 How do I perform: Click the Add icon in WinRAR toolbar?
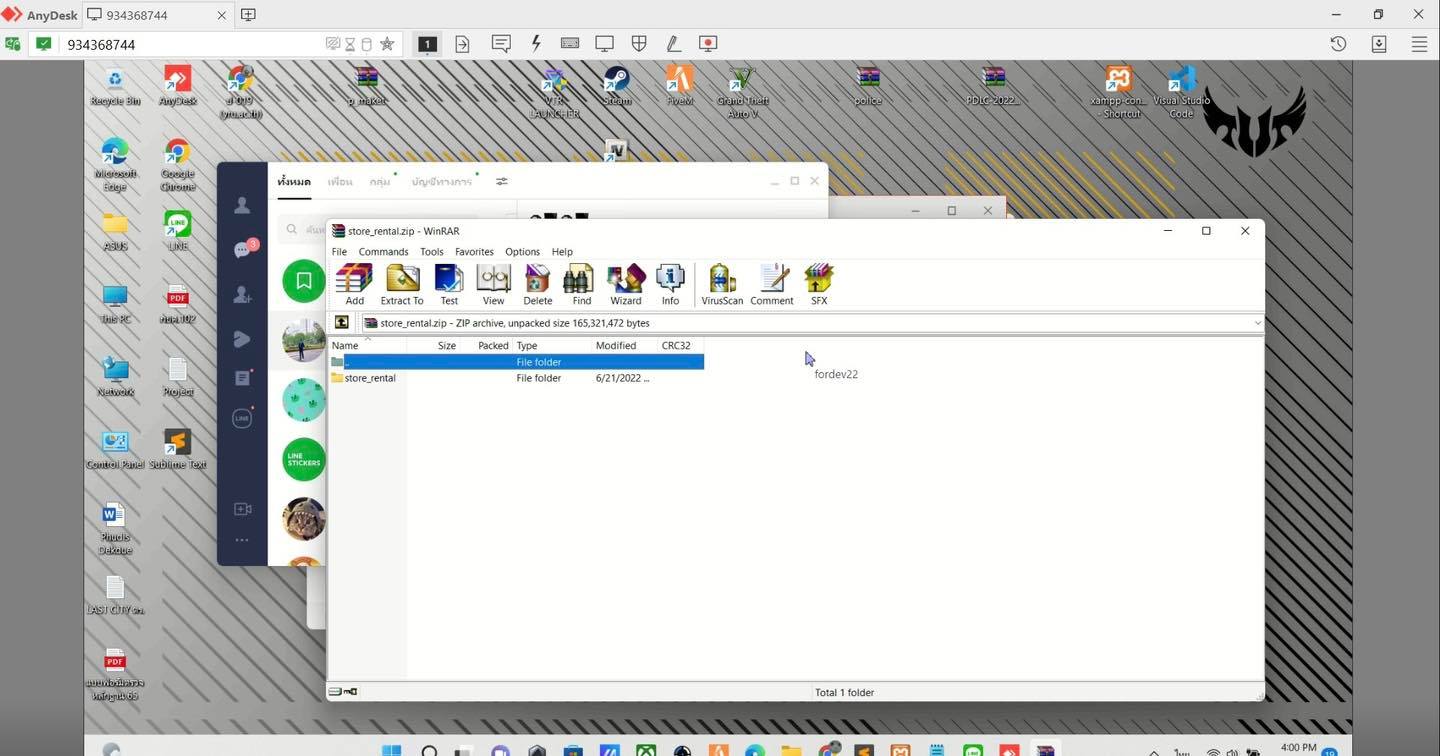pyautogui.click(x=354, y=285)
